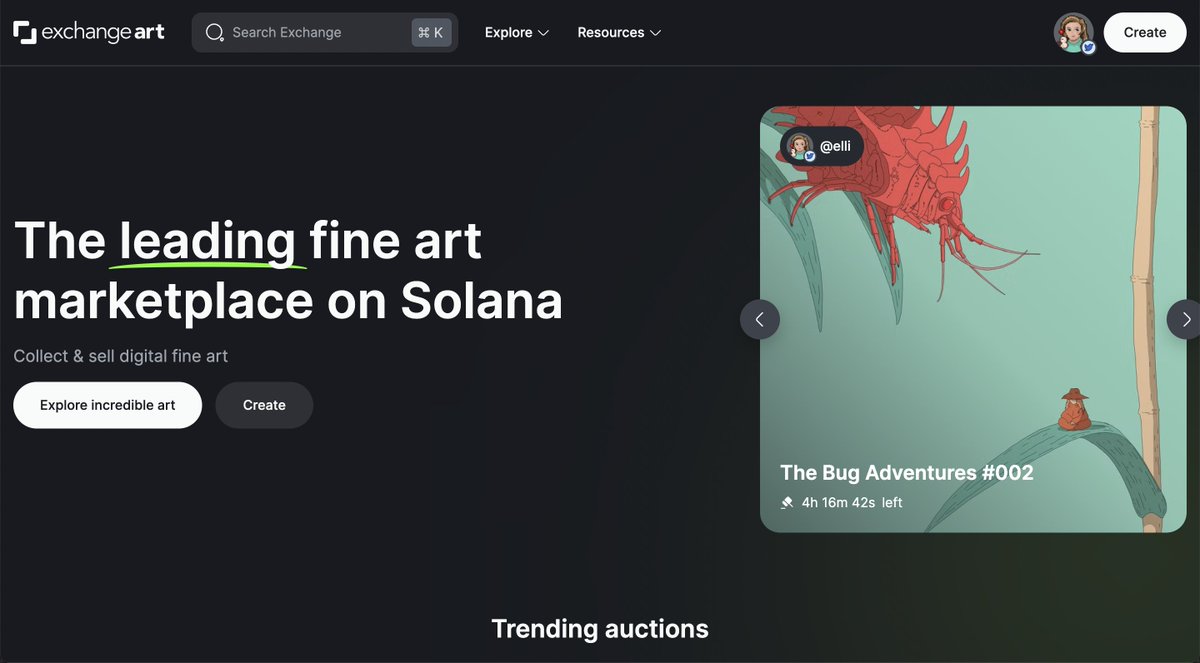Click the previous carousel arrow
This screenshot has height=663, width=1200.
click(x=760, y=319)
